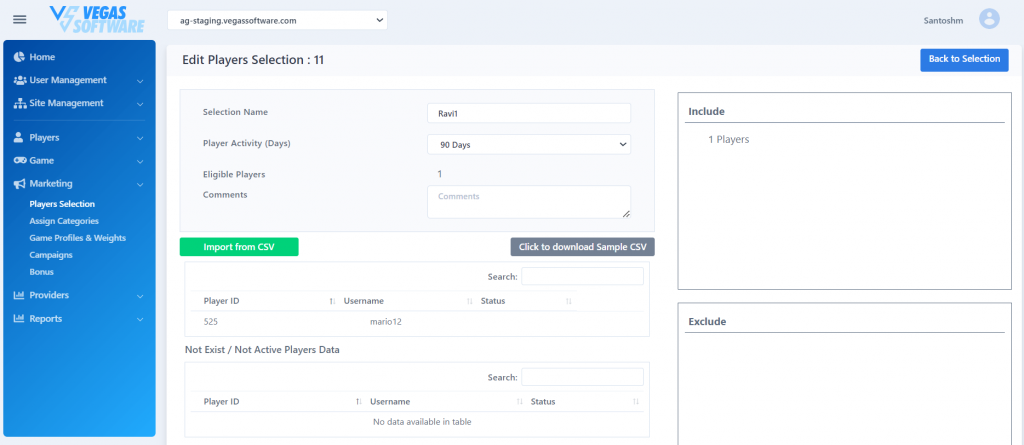Focus the Comments text area
The image size is (1024, 445).
pyautogui.click(x=529, y=202)
